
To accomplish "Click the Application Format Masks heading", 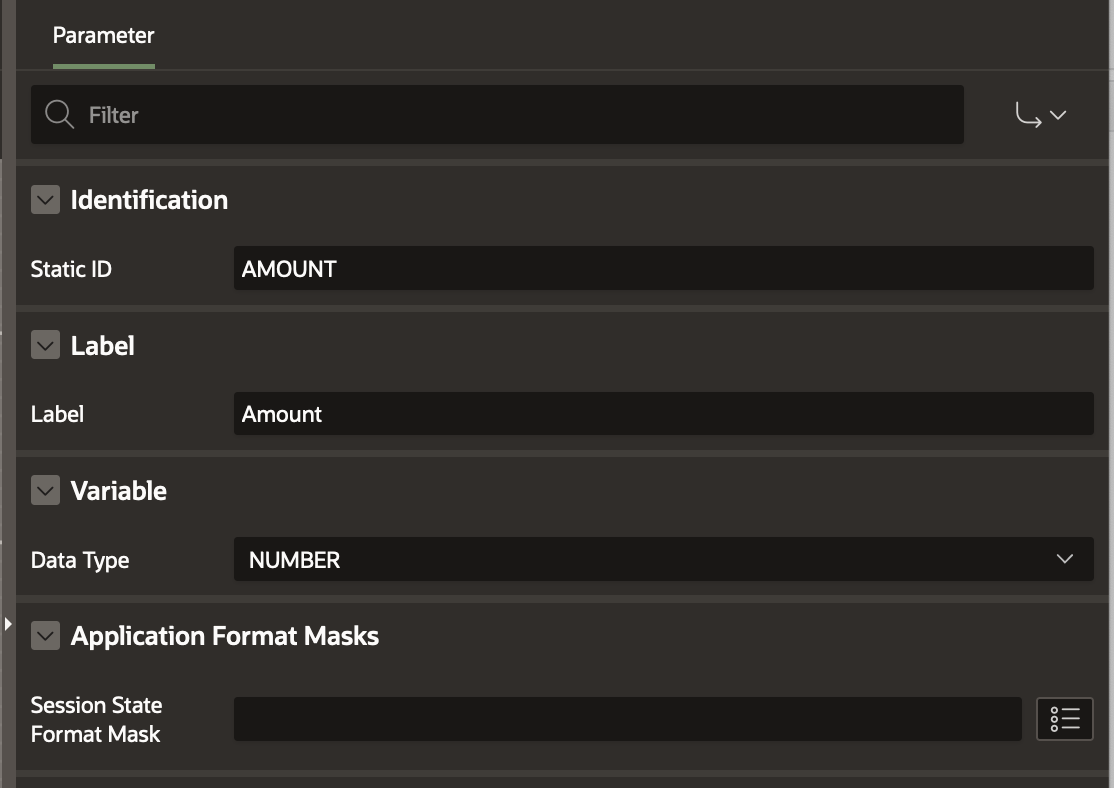I will (224, 636).
